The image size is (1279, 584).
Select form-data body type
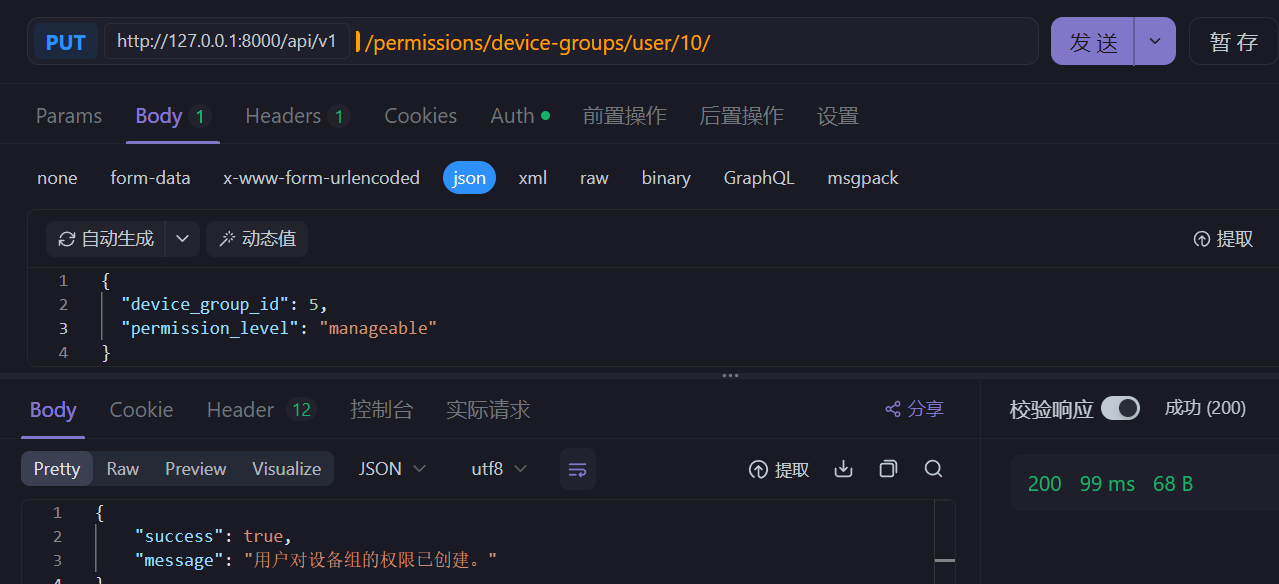(x=150, y=178)
